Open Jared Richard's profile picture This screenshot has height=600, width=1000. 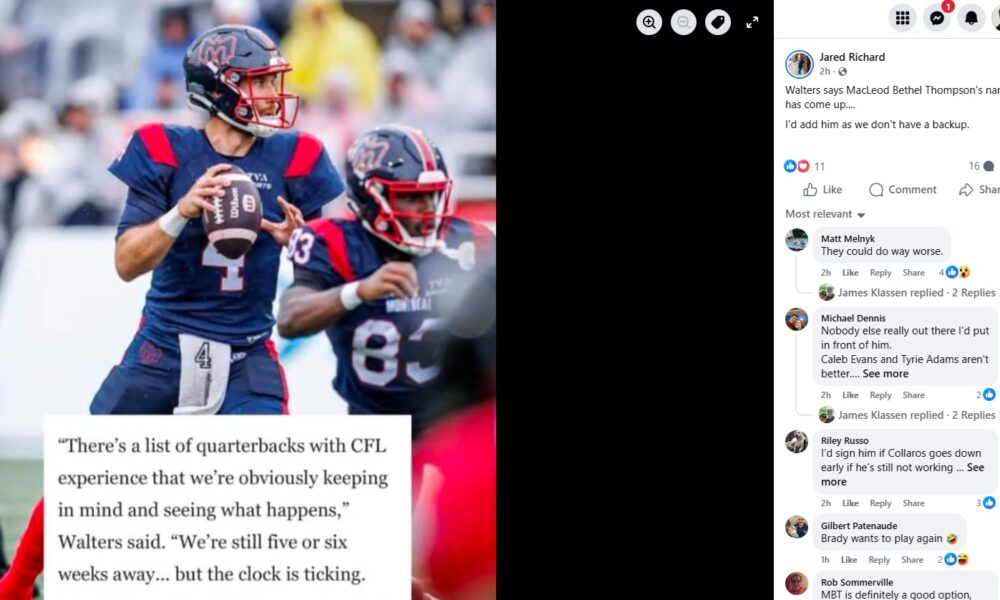tap(798, 64)
